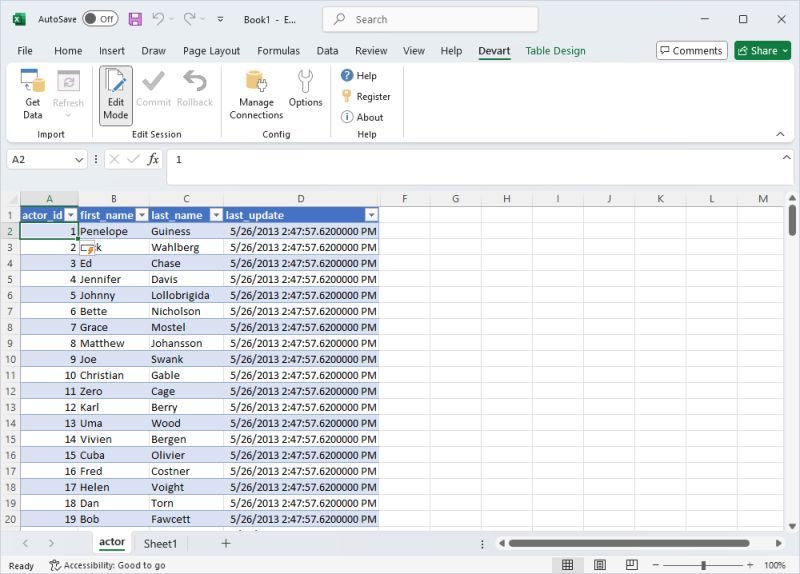
Task: Click the zoom in plus button
Action: (x=750, y=565)
